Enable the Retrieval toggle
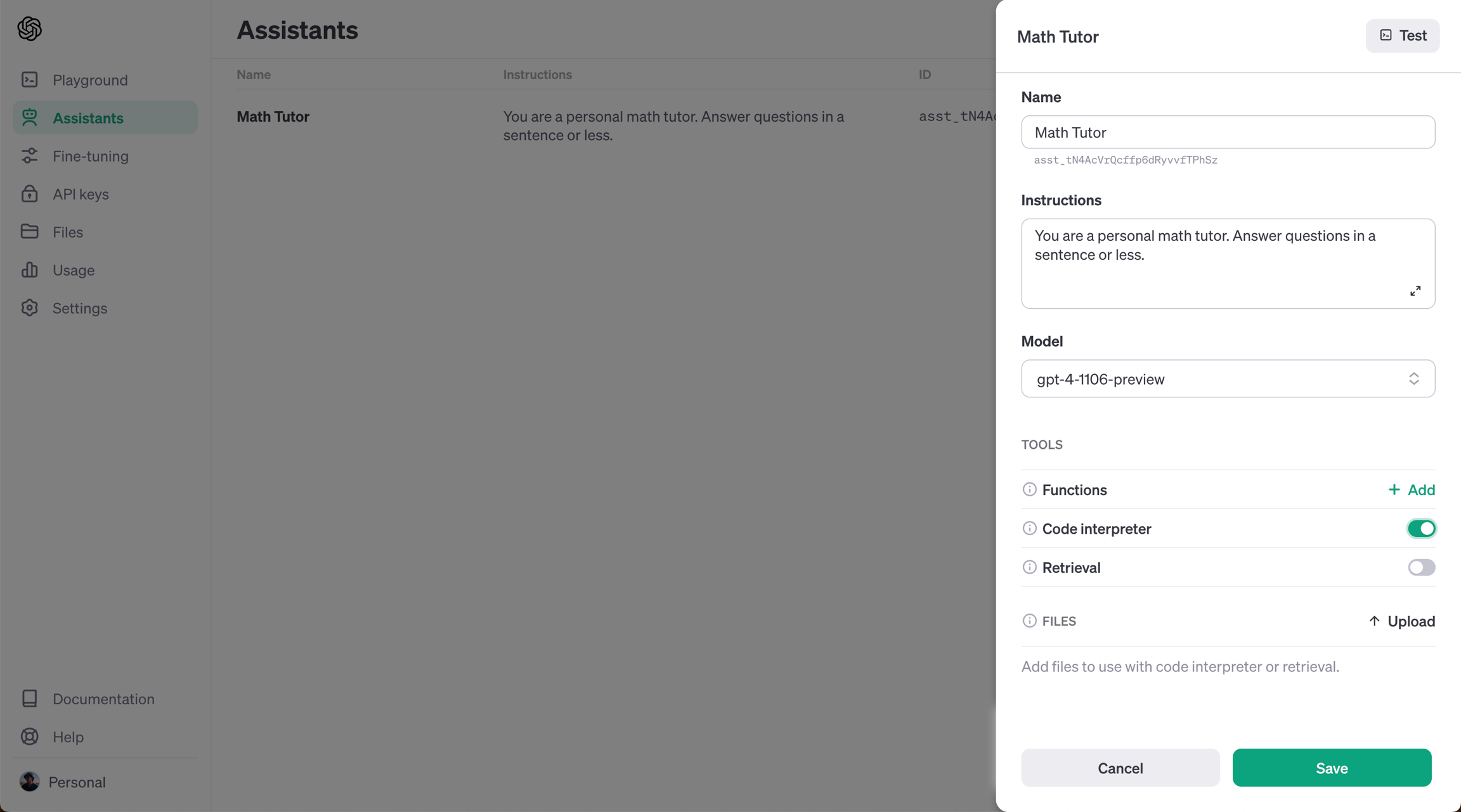Screen dimensions: 1461x812 pyautogui.click(x=1420, y=567)
